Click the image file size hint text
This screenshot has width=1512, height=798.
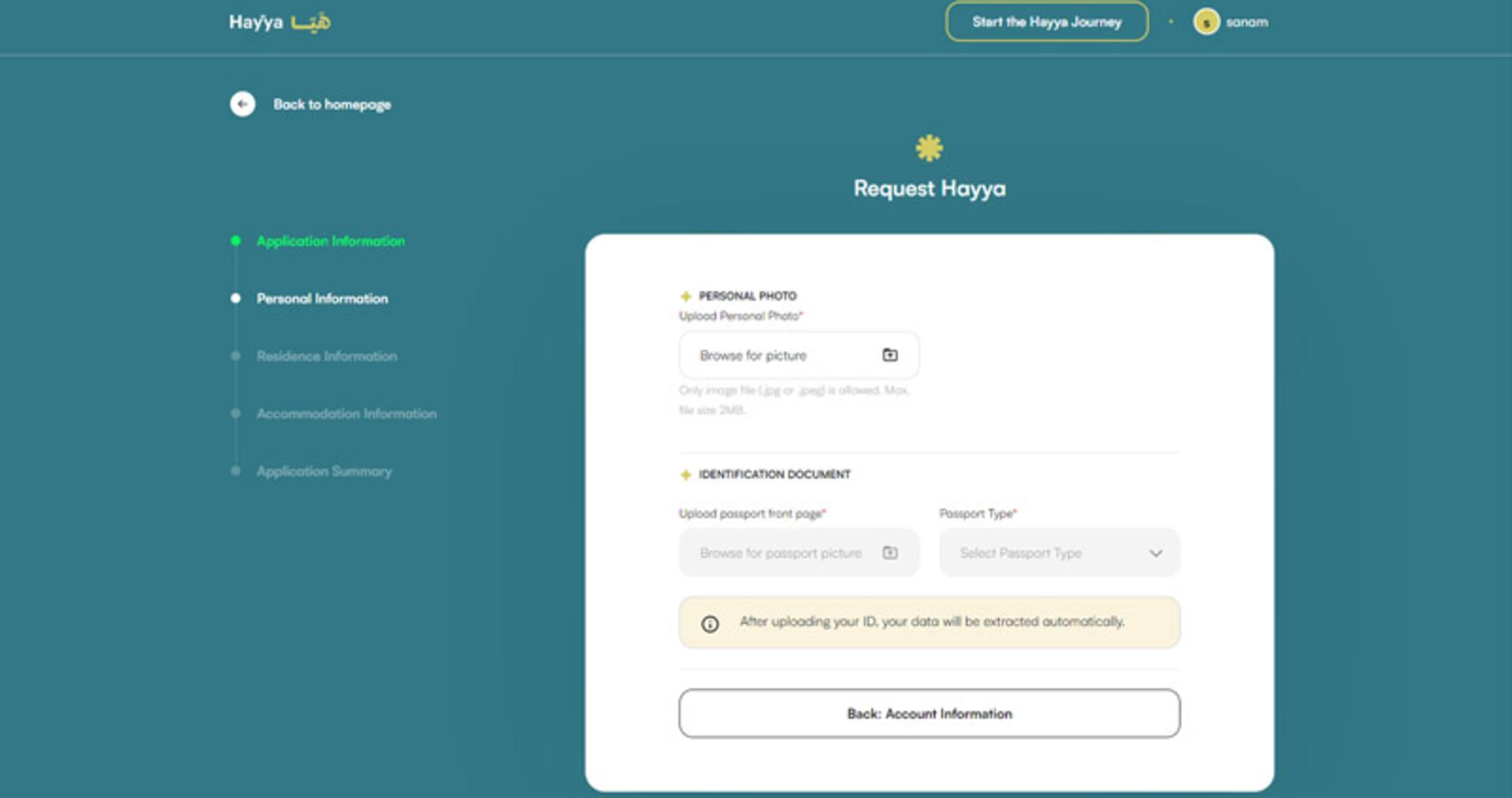tap(794, 400)
